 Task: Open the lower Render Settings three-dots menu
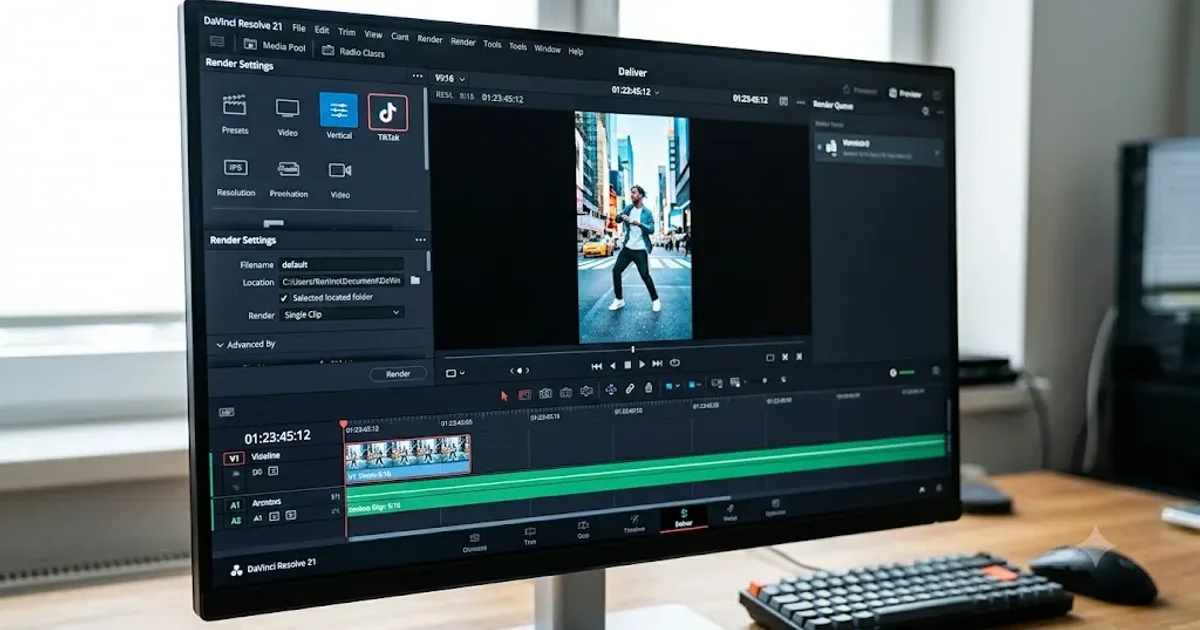tap(420, 240)
